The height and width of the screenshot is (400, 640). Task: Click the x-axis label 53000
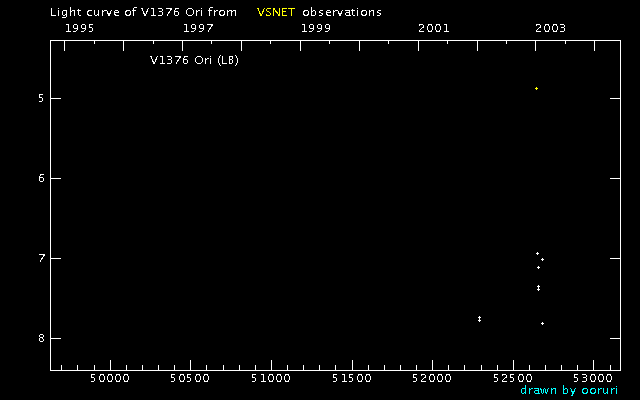tap(593, 378)
